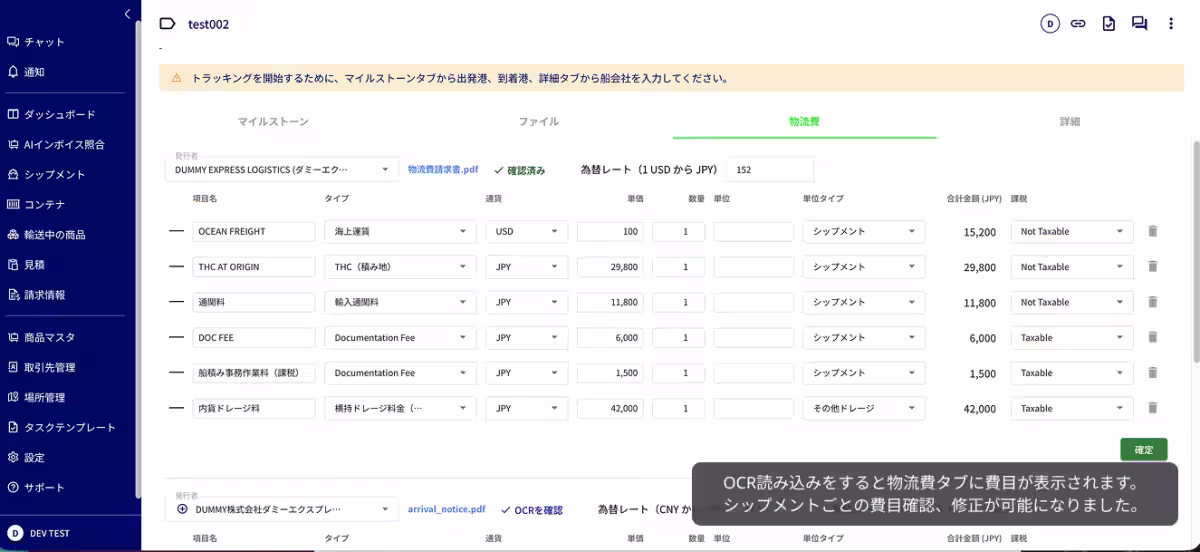
Task: Click the 確定 confirm button
Action: click(1143, 450)
